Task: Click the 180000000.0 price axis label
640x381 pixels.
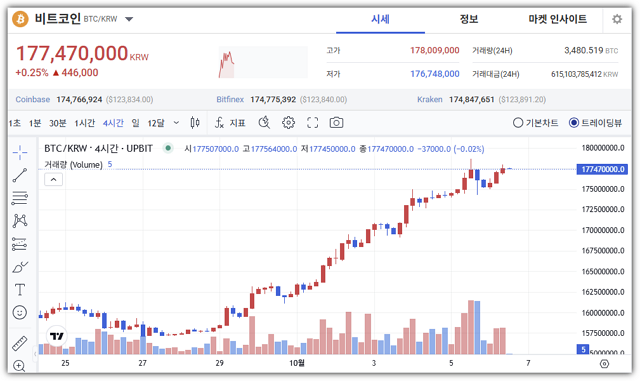Action: [x=603, y=148]
